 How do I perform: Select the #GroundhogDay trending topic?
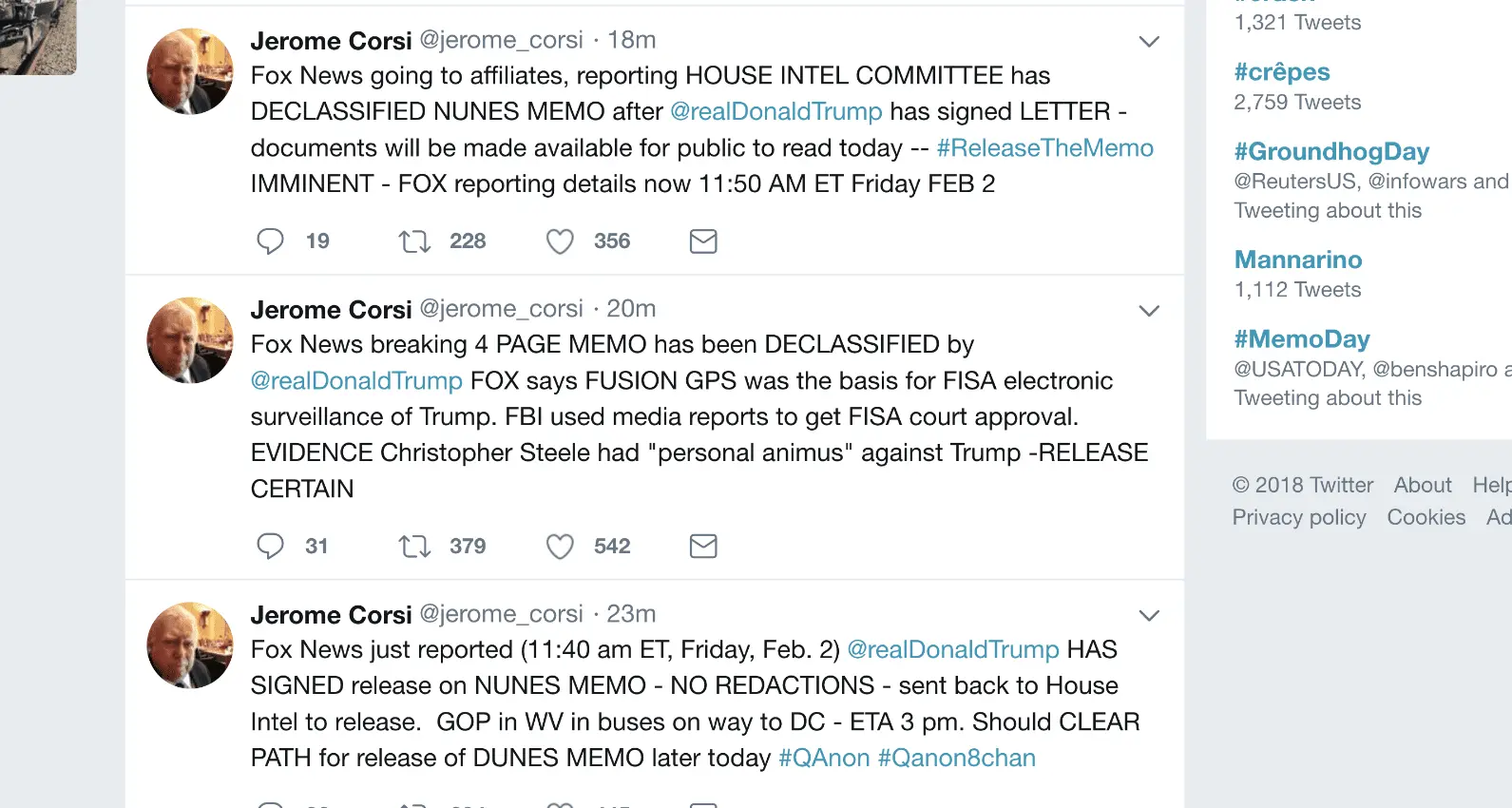click(x=1331, y=152)
